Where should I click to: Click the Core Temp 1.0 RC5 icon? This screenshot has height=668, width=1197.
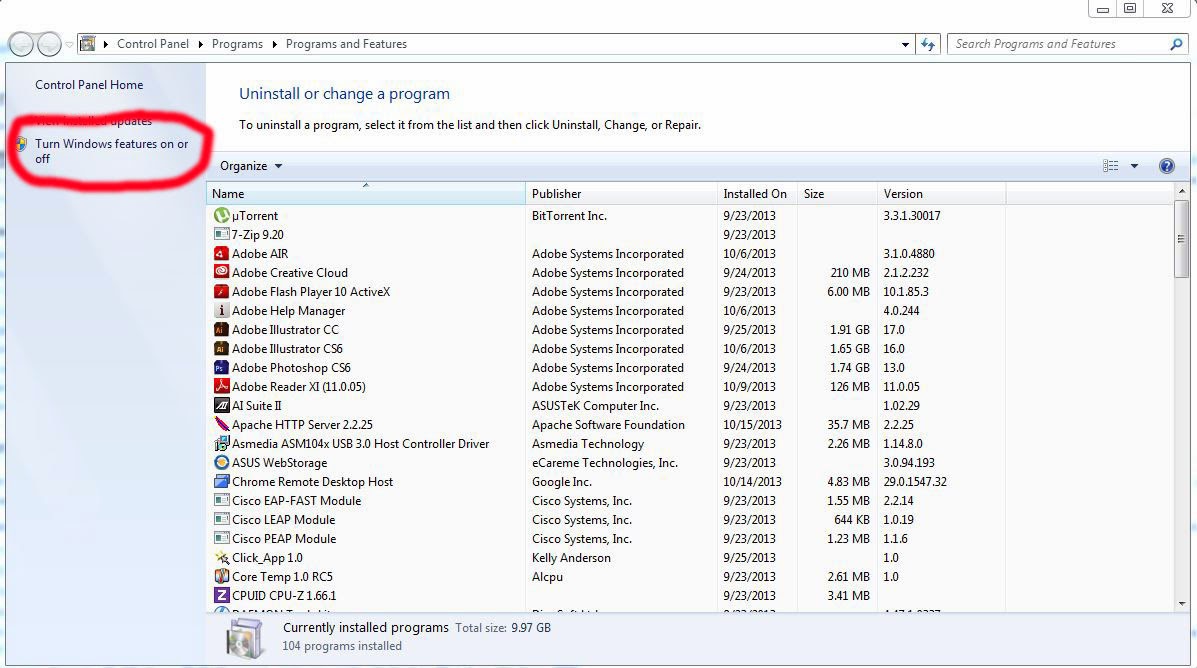coord(221,576)
